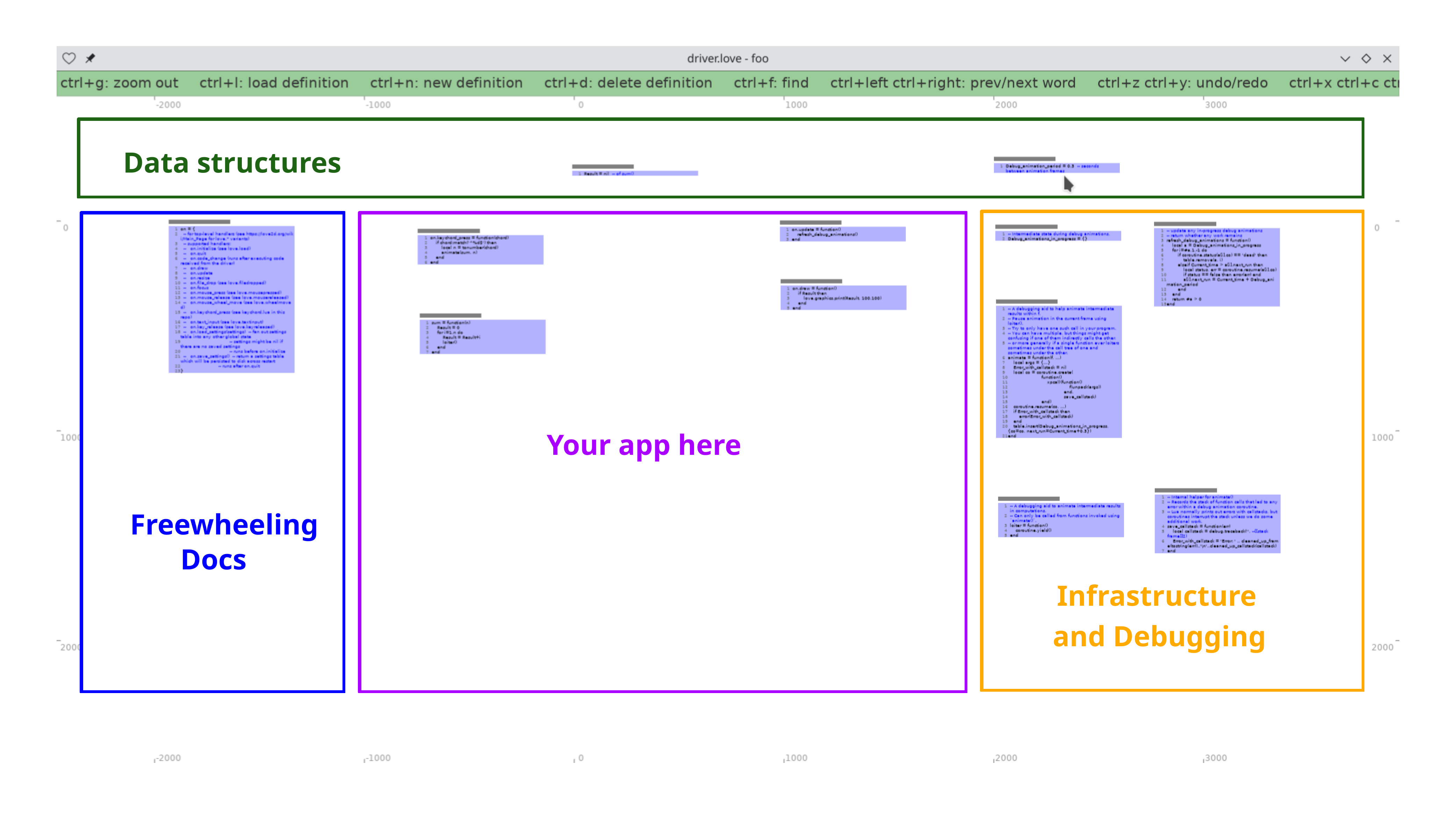Click the 'ctrl+z ctrl+y: undo/redo' hint
Screen dimensions: 1456x830
click(x=1182, y=83)
